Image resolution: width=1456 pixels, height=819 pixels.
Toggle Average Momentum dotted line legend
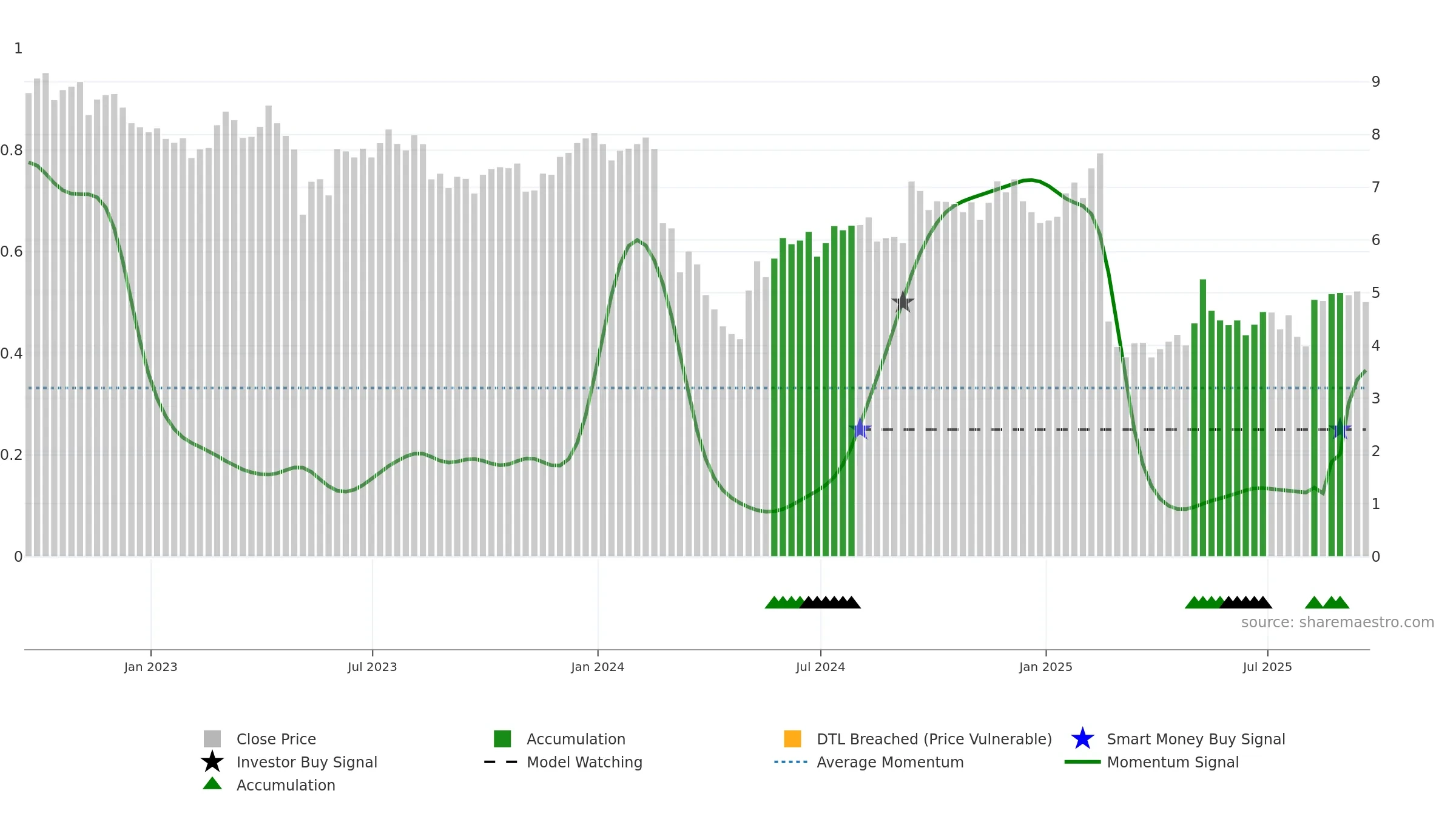pyautogui.click(x=890, y=762)
